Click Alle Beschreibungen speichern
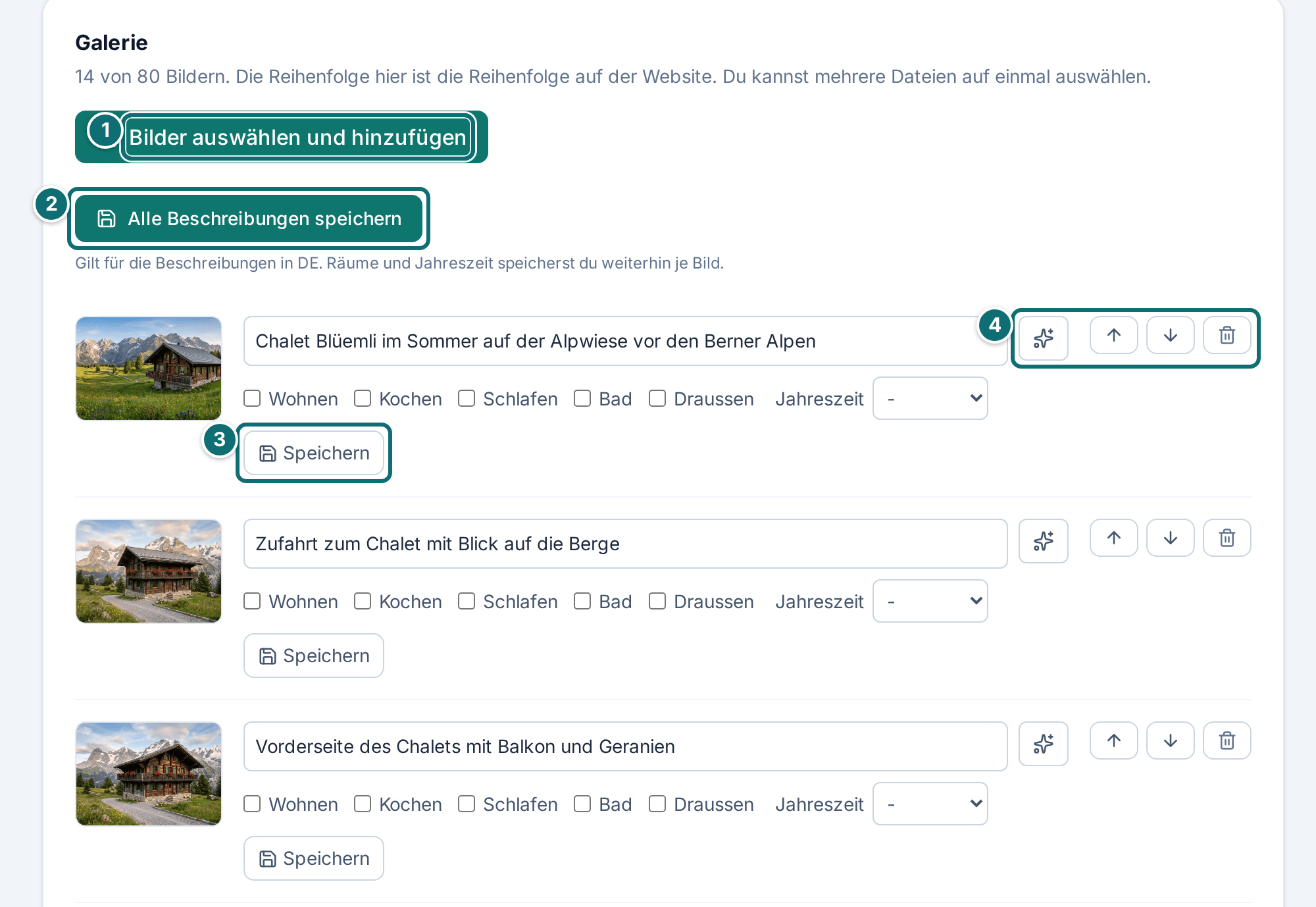The image size is (1316, 907). tap(249, 219)
